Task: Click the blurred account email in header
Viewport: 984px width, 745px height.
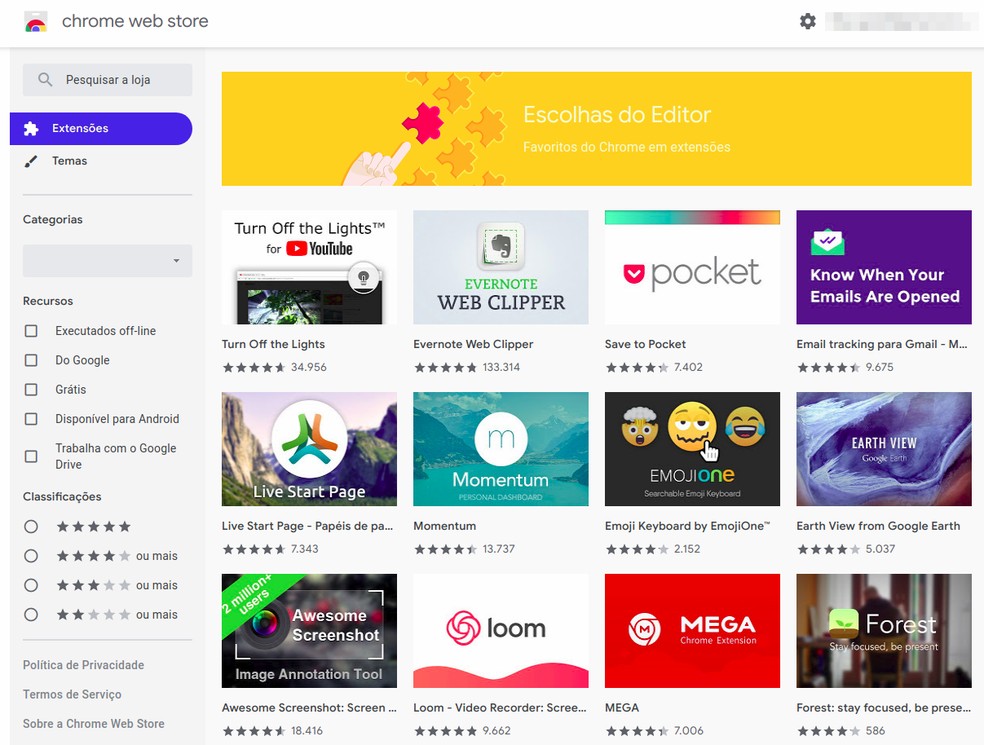Action: (901, 21)
